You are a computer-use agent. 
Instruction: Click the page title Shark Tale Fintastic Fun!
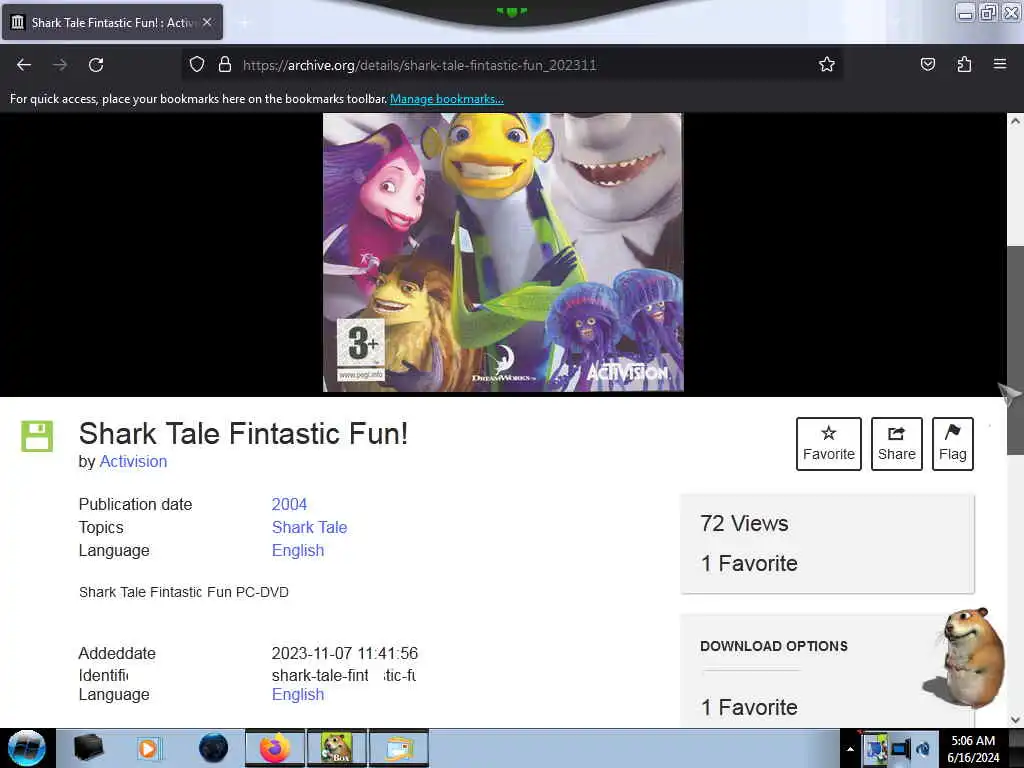(x=244, y=434)
